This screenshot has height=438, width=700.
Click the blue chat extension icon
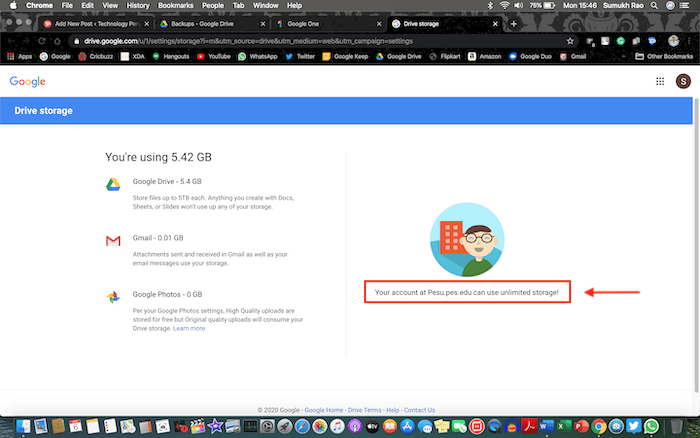pyautogui.click(x=652, y=41)
